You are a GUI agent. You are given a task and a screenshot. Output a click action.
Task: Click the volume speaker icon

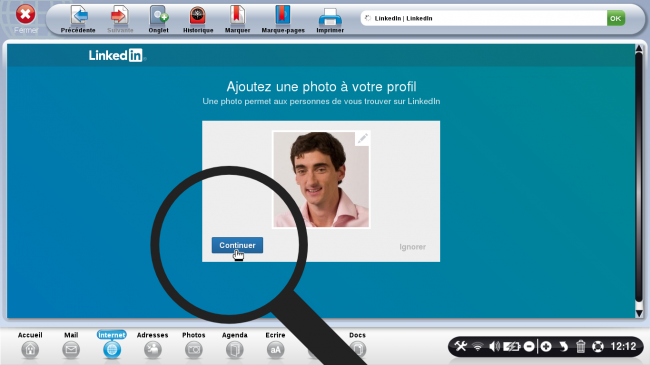[494, 346]
